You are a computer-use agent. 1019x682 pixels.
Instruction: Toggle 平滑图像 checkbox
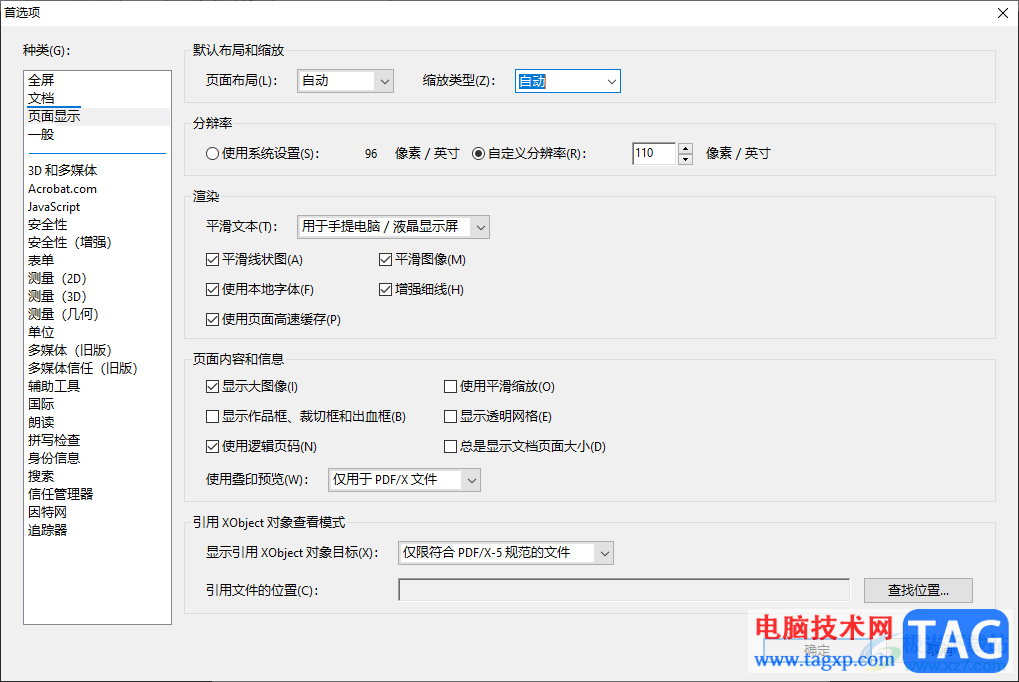pos(385,260)
